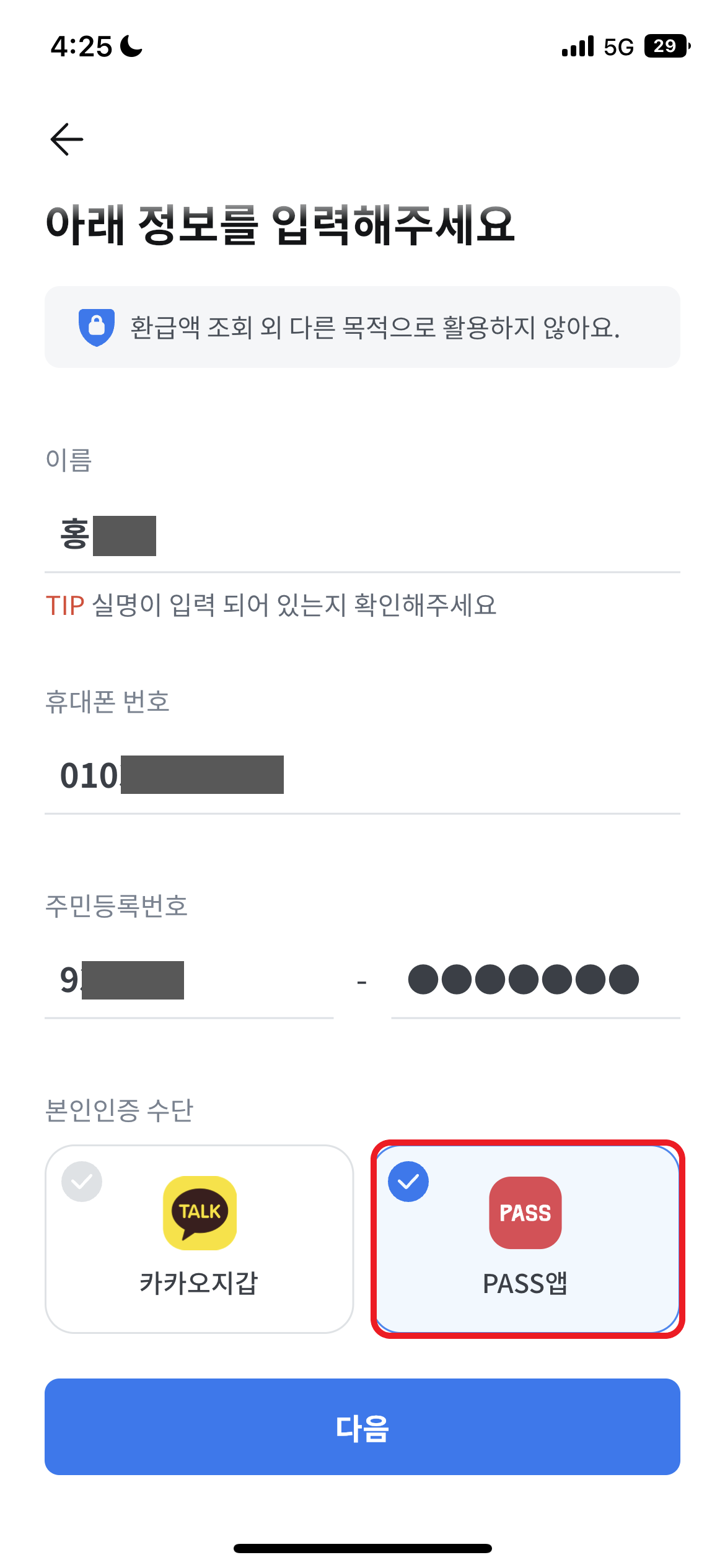Tap the 환급액 조회 privacy notice banner
Screen dimensions: 725x1568
362,327
